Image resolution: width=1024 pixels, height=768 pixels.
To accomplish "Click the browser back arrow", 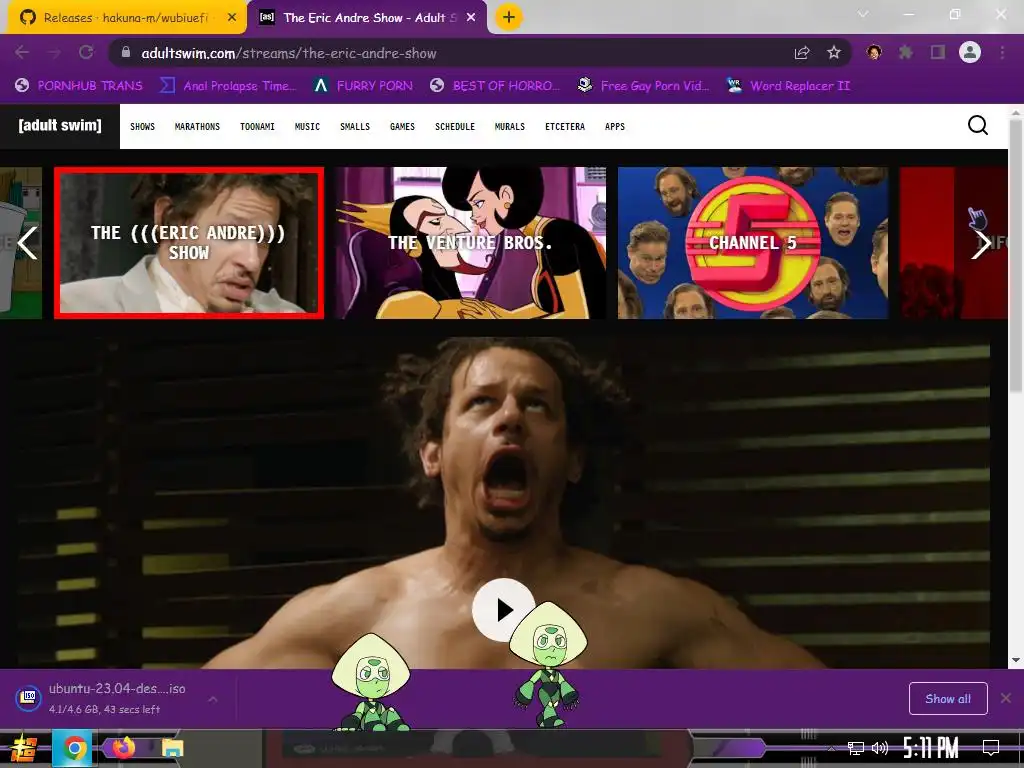I will 22,53.
